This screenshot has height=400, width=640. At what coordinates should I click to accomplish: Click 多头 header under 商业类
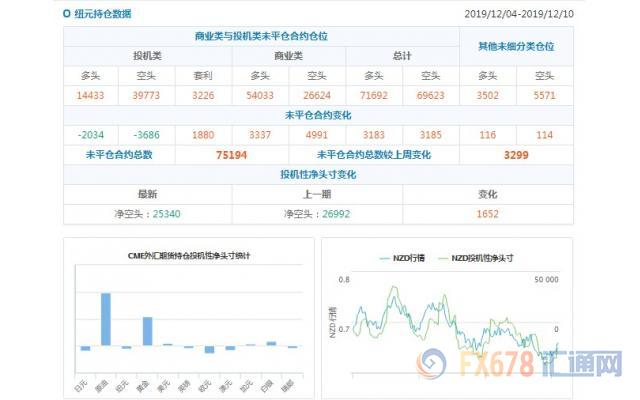(260, 76)
